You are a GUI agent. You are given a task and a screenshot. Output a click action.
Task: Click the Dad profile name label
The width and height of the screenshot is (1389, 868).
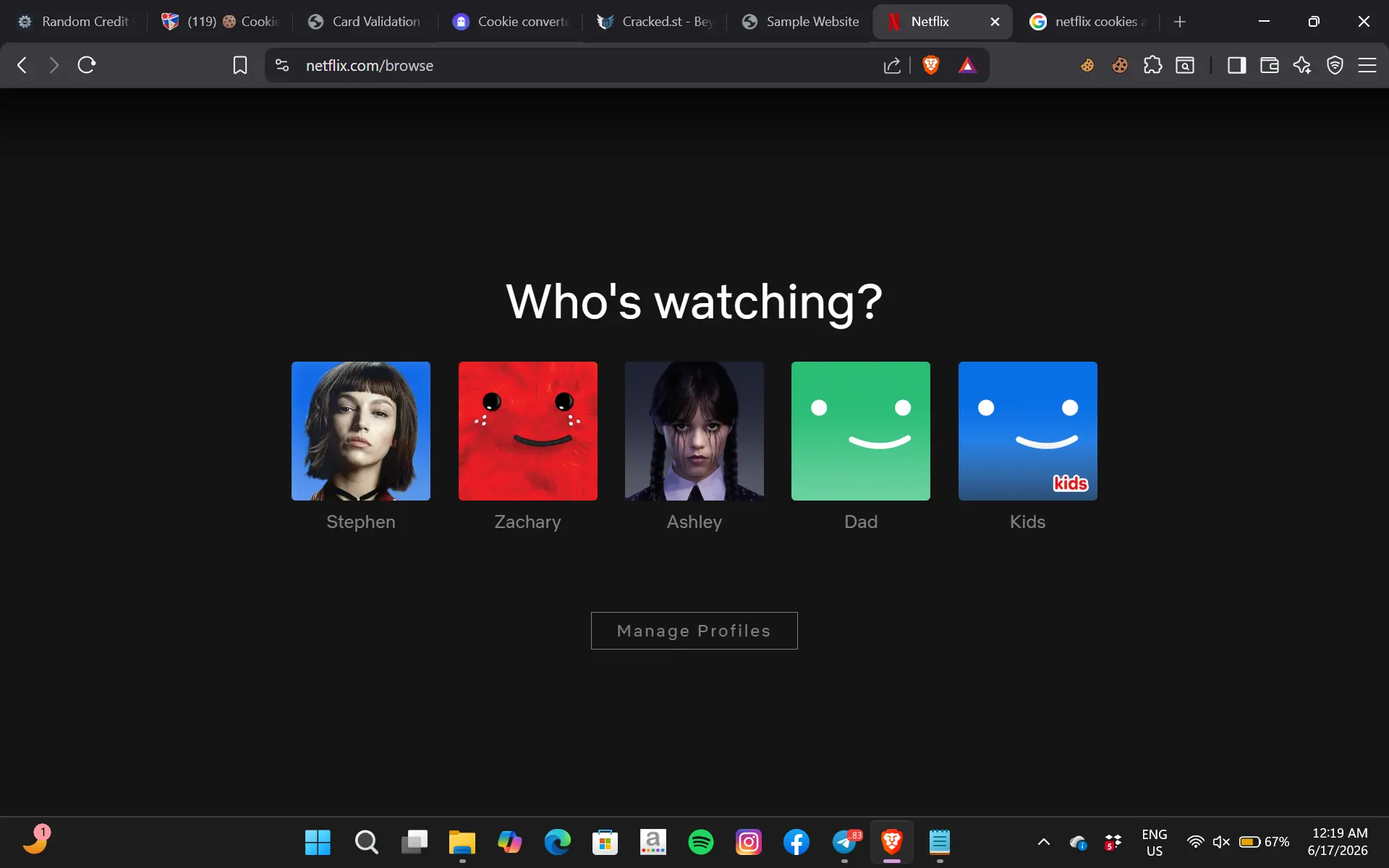tap(861, 522)
